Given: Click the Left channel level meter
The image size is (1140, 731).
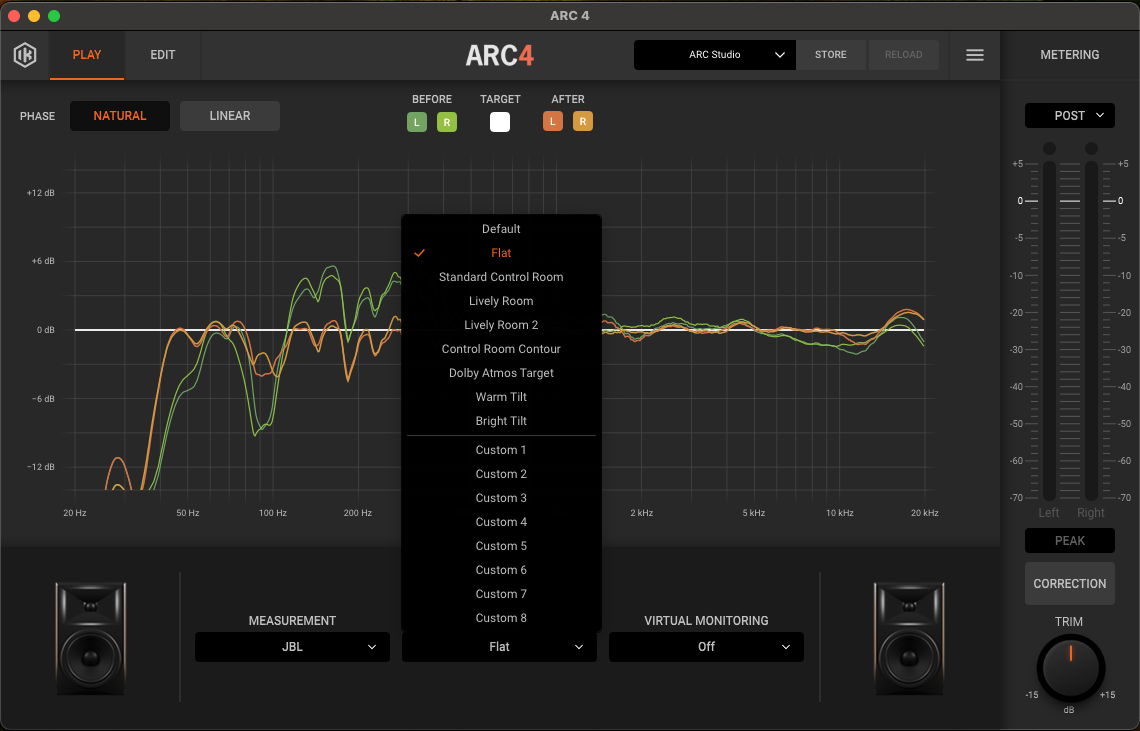Looking at the screenshot, I should click(x=1049, y=330).
